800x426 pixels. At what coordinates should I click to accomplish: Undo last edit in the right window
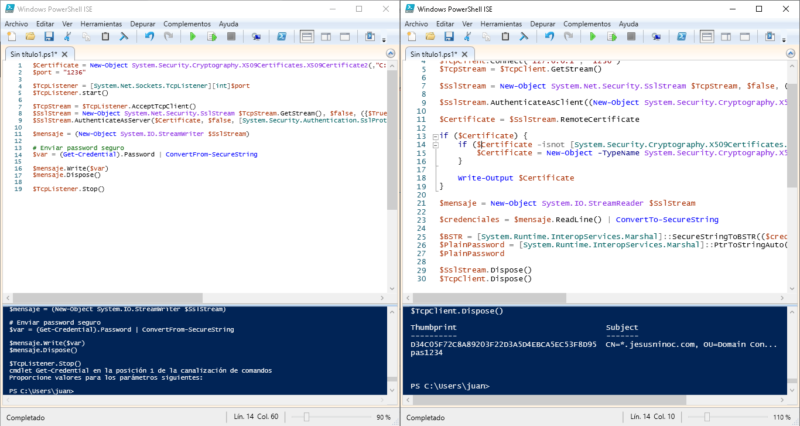point(549,37)
